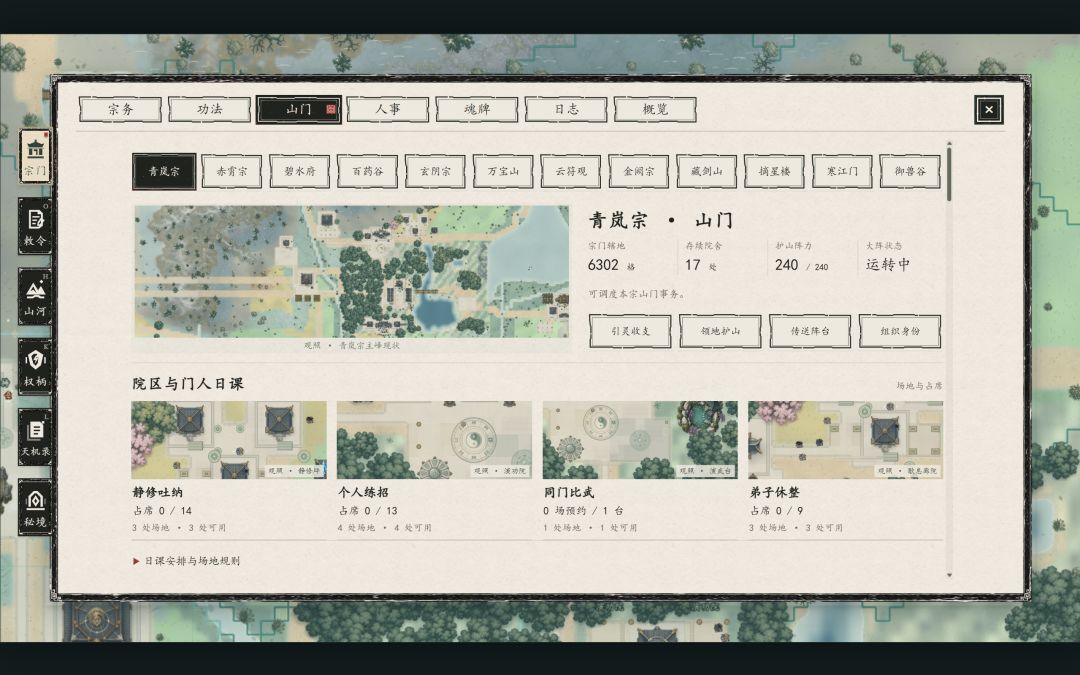The image size is (1080, 675).
Task: Click the panel's vertical scrollbar thumb
Action: coord(949,174)
